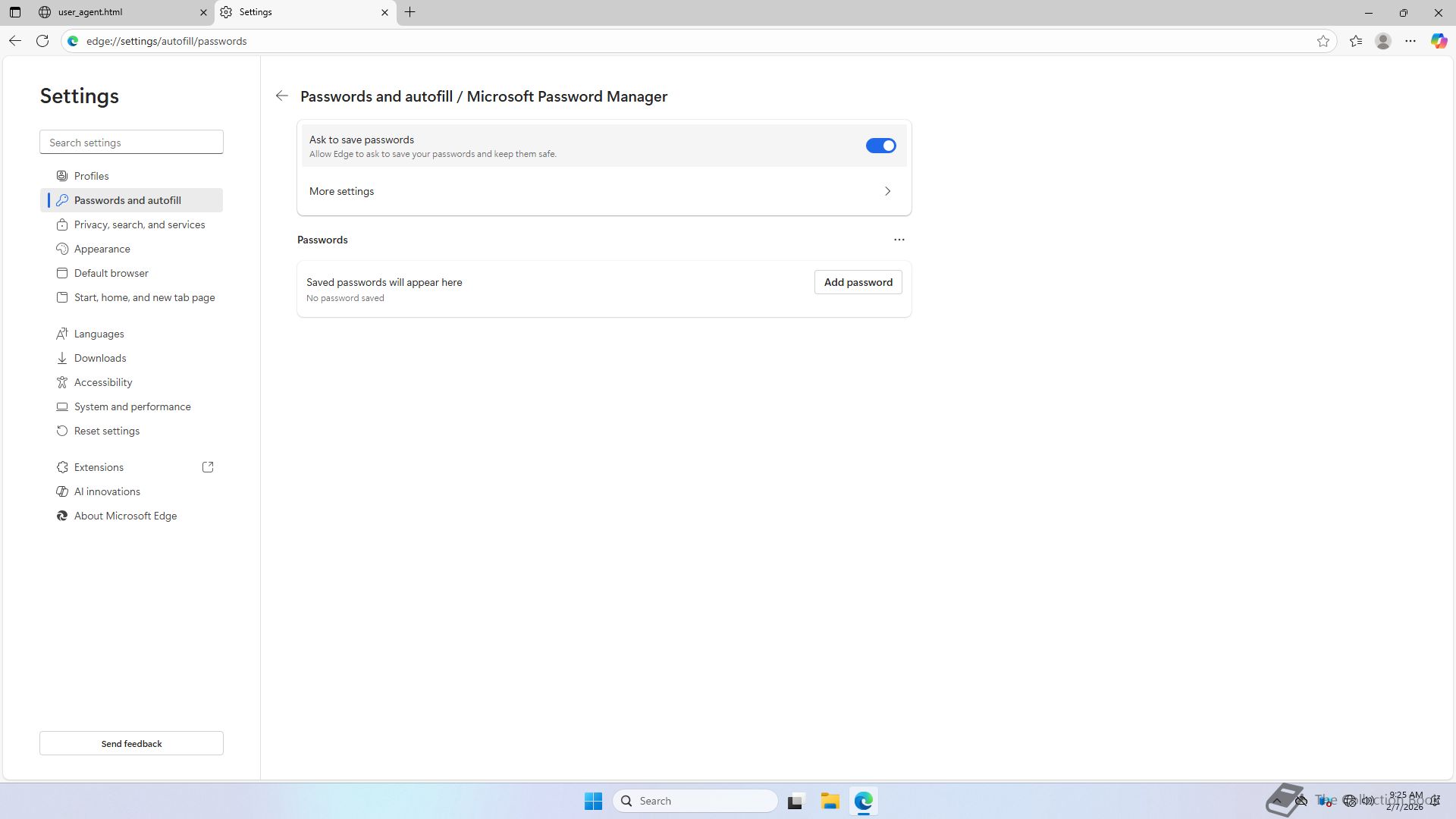Viewport: 1456px width, 819px height.
Task: Open the Favorites list icon
Action: click(x=1356, y=41)
